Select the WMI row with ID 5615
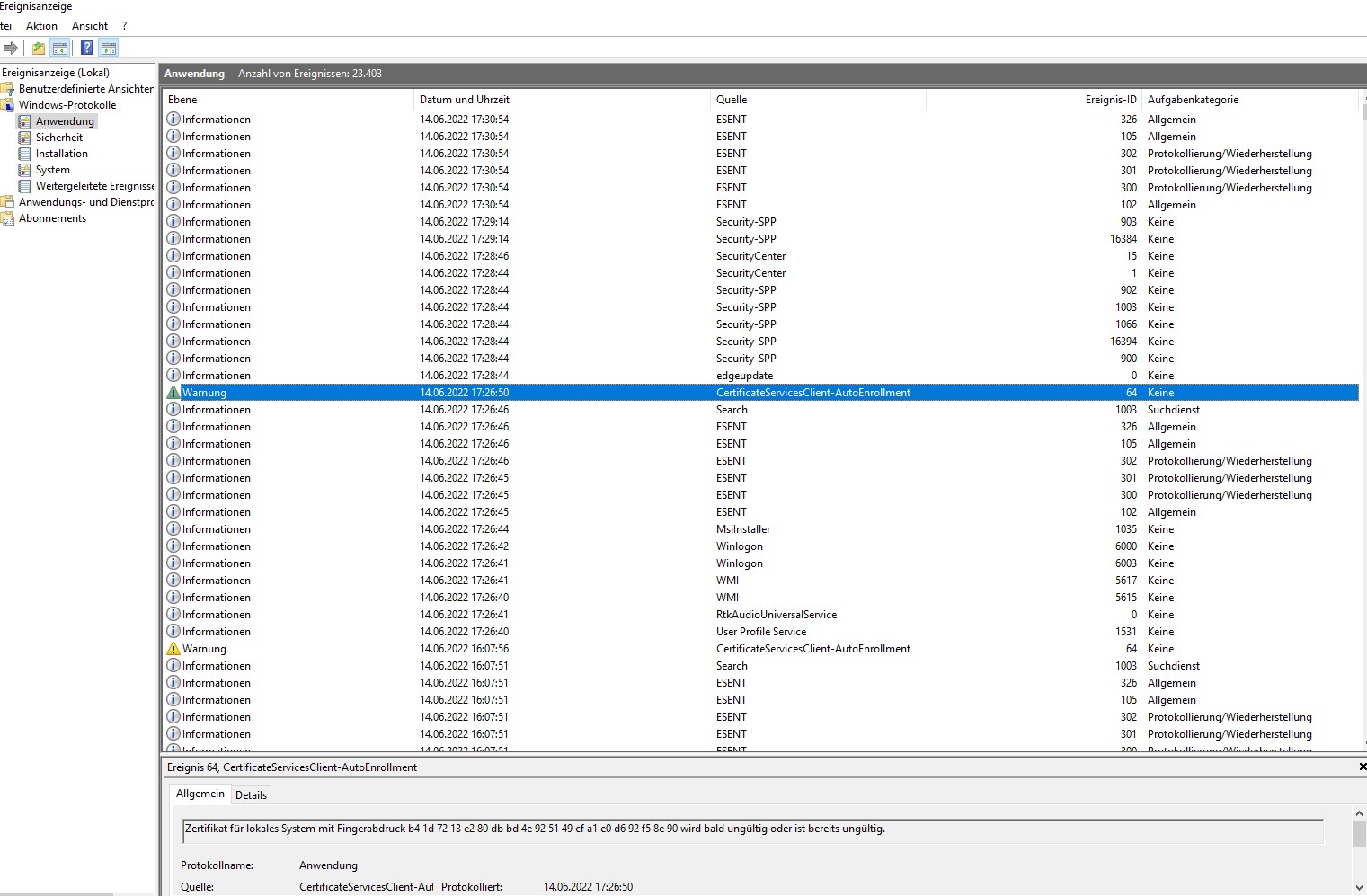 (762, 598)
